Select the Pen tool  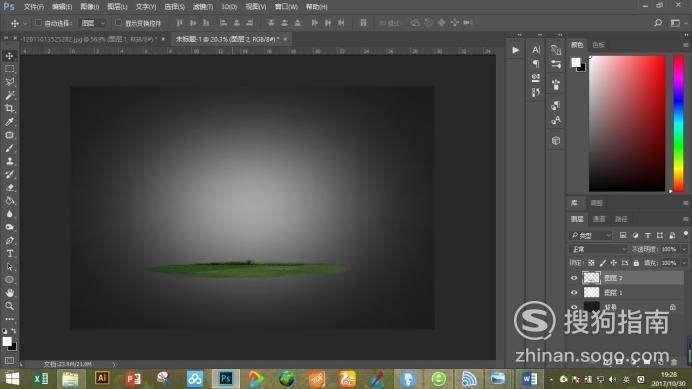tap(9, 241)
